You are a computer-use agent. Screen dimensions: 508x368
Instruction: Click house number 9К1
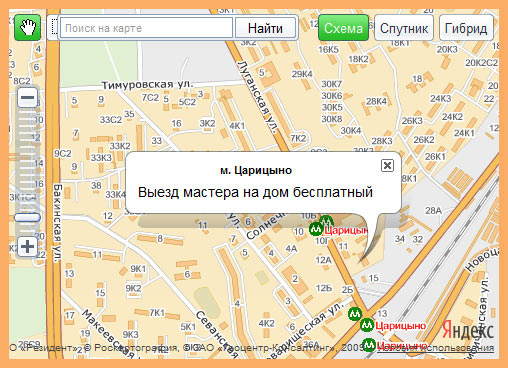(x=138, y=269)
